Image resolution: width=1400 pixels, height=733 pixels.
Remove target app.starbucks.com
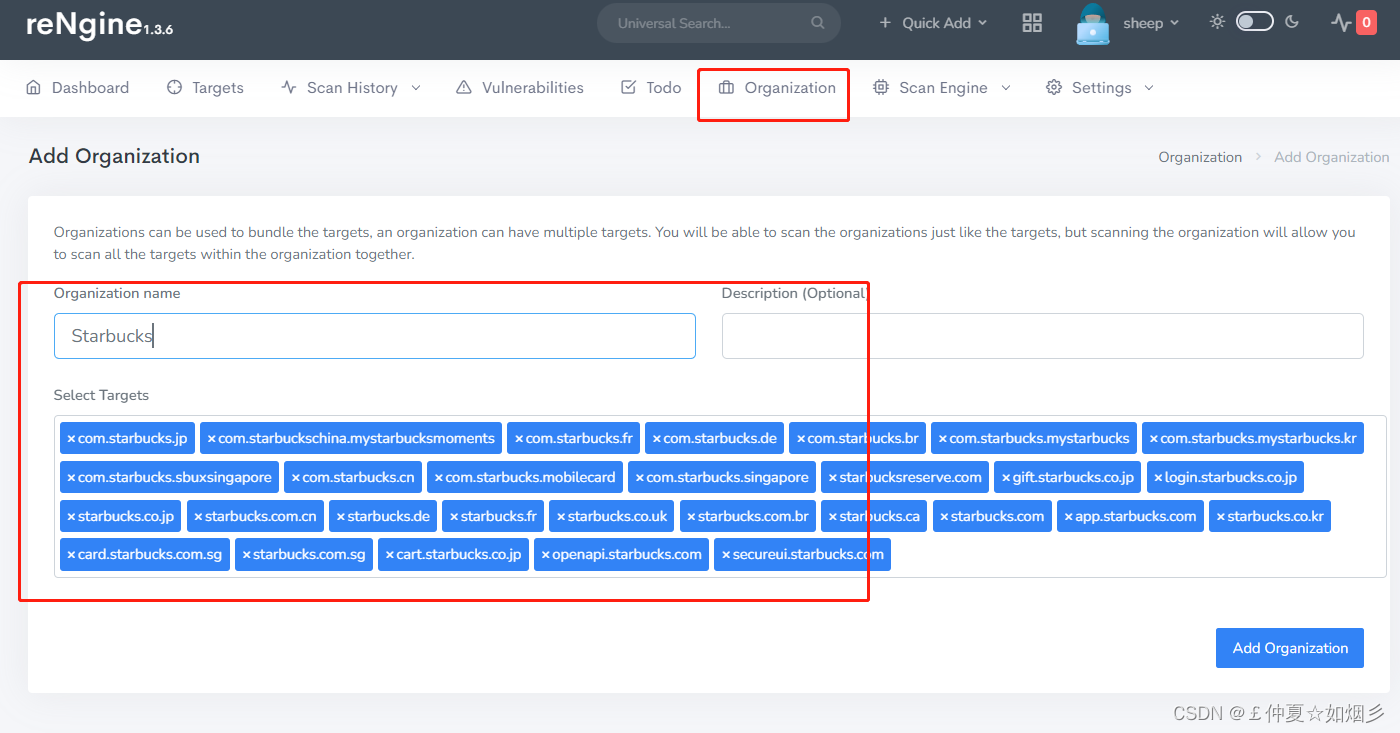1068,516
